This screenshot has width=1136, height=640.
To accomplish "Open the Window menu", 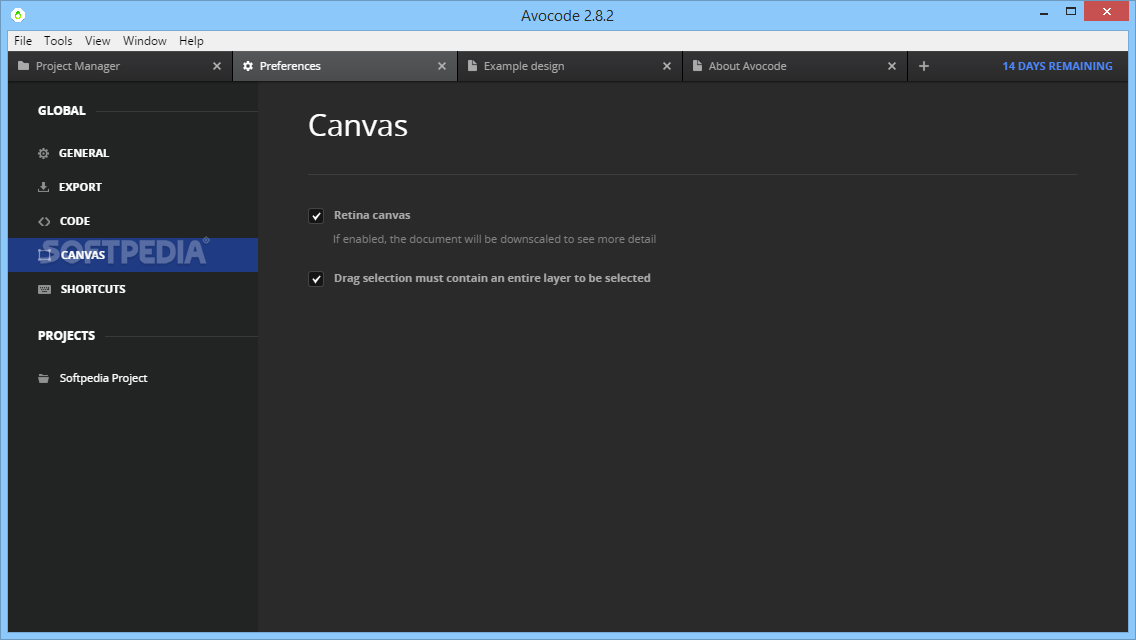I will coord(144,41).
